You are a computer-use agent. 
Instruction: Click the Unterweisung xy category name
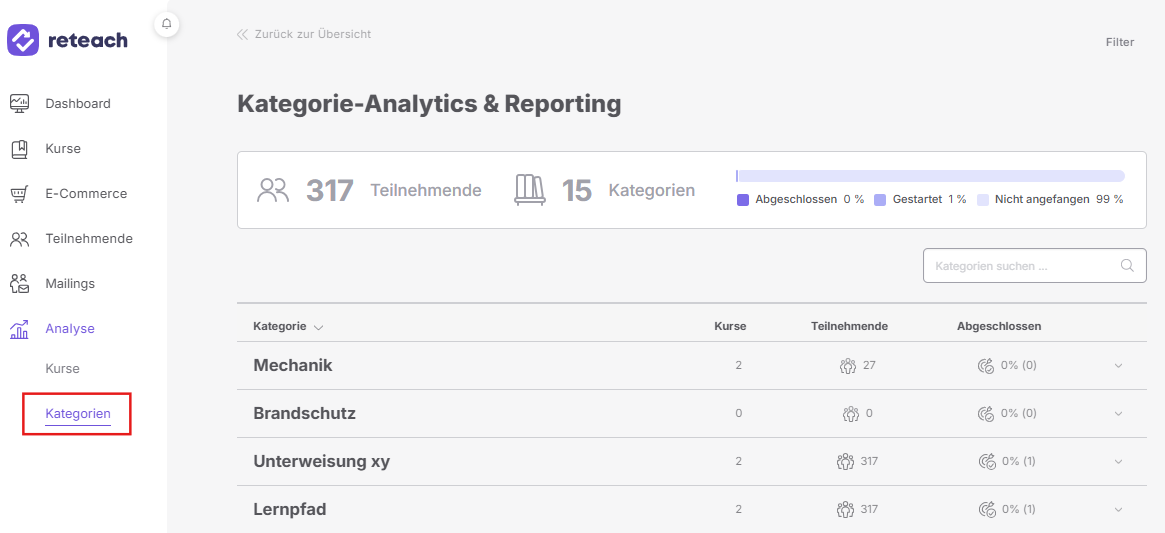(322, 462)
